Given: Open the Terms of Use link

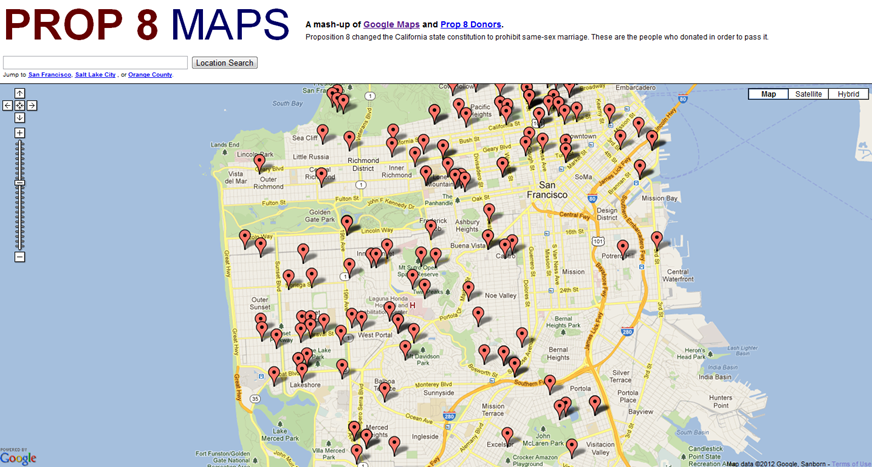Looking at the screenshot, I should pyautogui.click(x=851, y=463).
